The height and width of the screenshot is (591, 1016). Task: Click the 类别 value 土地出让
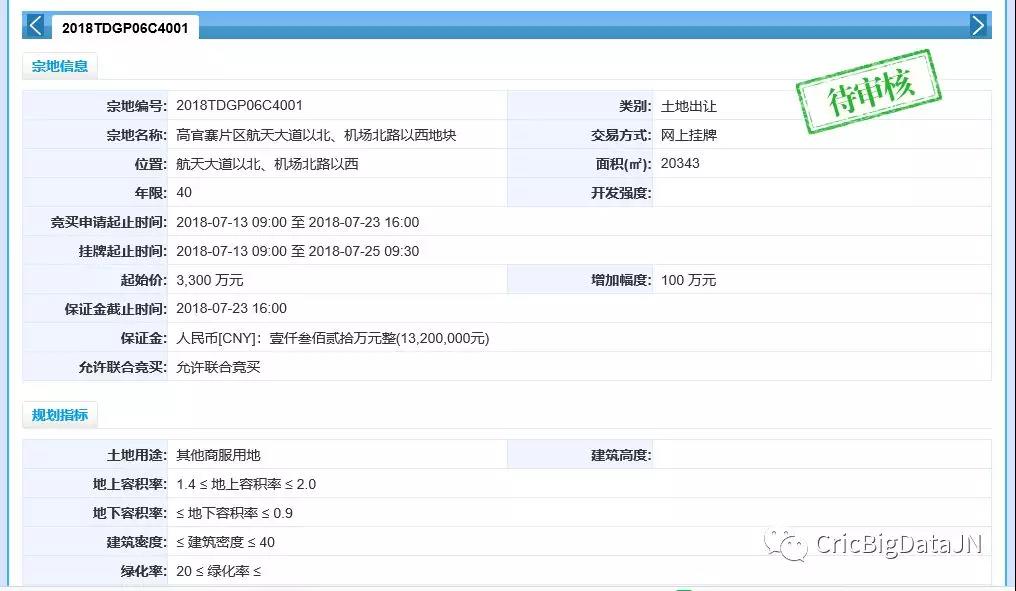click(688, 106)
